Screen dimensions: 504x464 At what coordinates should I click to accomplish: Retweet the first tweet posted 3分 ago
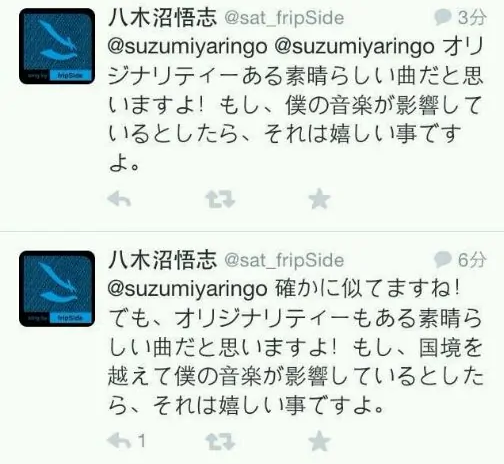click(x=220, y=200)
